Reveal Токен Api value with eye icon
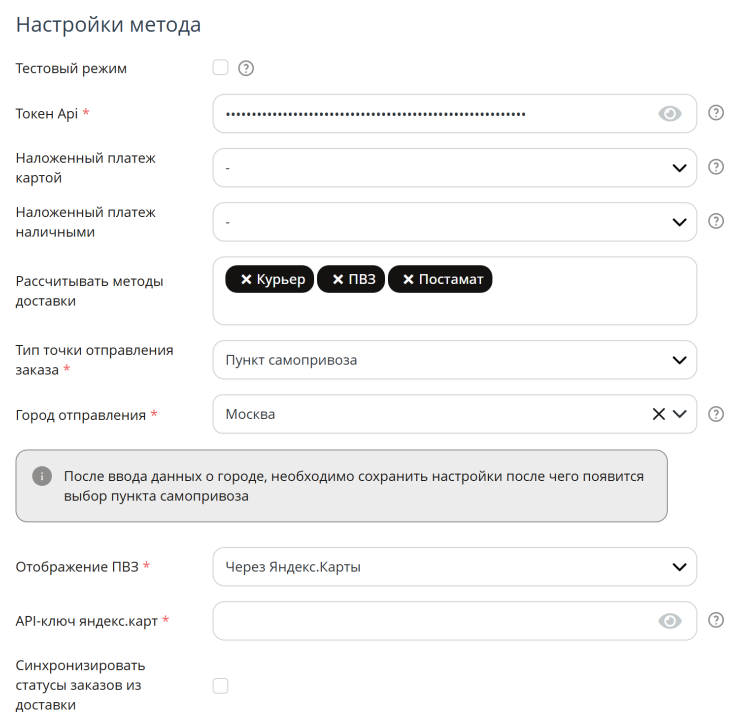The image size is (740, 728). coord(670,114)
